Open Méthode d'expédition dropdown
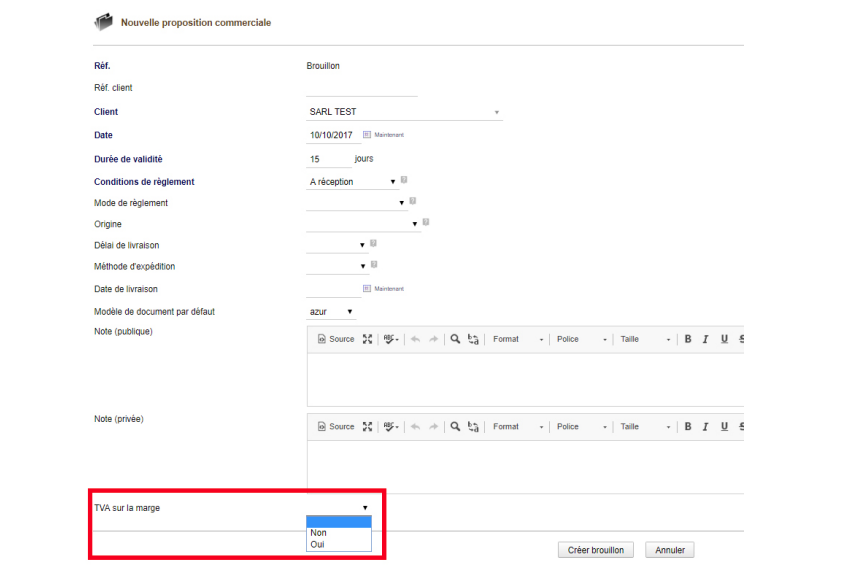Image resolution: width=848 pixels, height=586 pixels. (x=337, y=267)
